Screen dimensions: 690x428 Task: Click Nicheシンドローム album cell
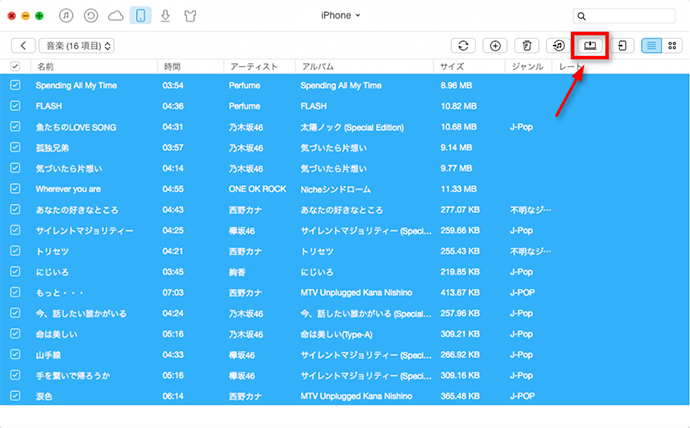335,190
